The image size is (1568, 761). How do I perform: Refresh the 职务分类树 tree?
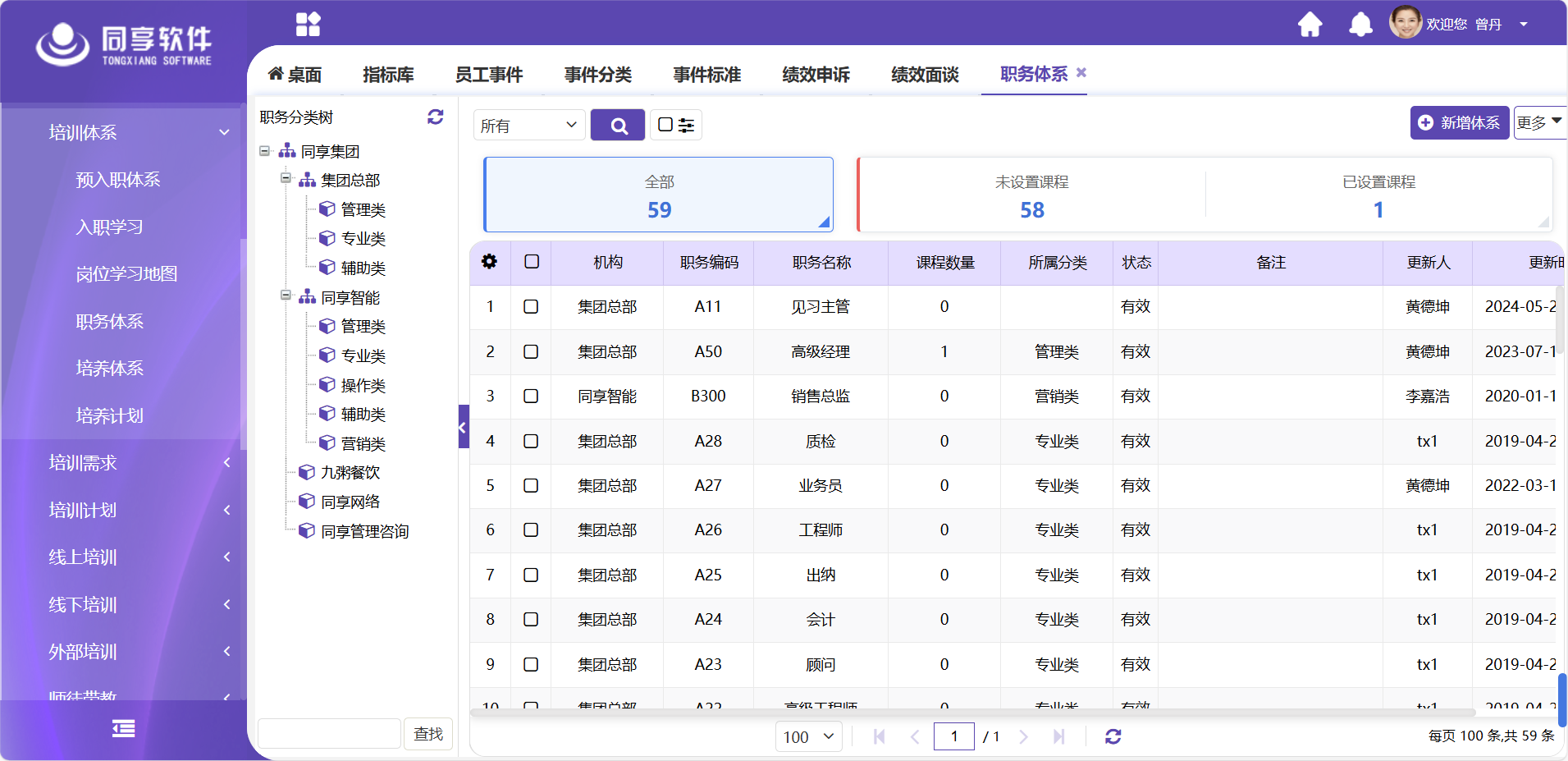point(436,117)
